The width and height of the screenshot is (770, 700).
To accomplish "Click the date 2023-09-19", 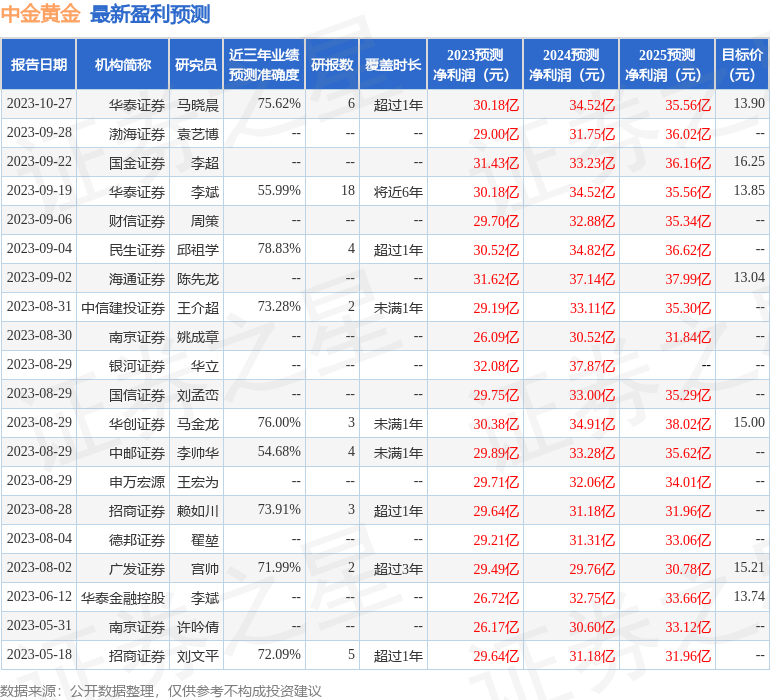I will coord(39,191).
